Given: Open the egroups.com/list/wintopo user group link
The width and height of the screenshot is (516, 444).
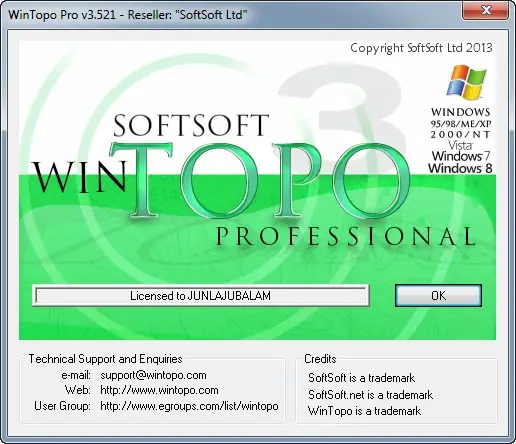Looking at the screenshot, I should pos(189,406).
